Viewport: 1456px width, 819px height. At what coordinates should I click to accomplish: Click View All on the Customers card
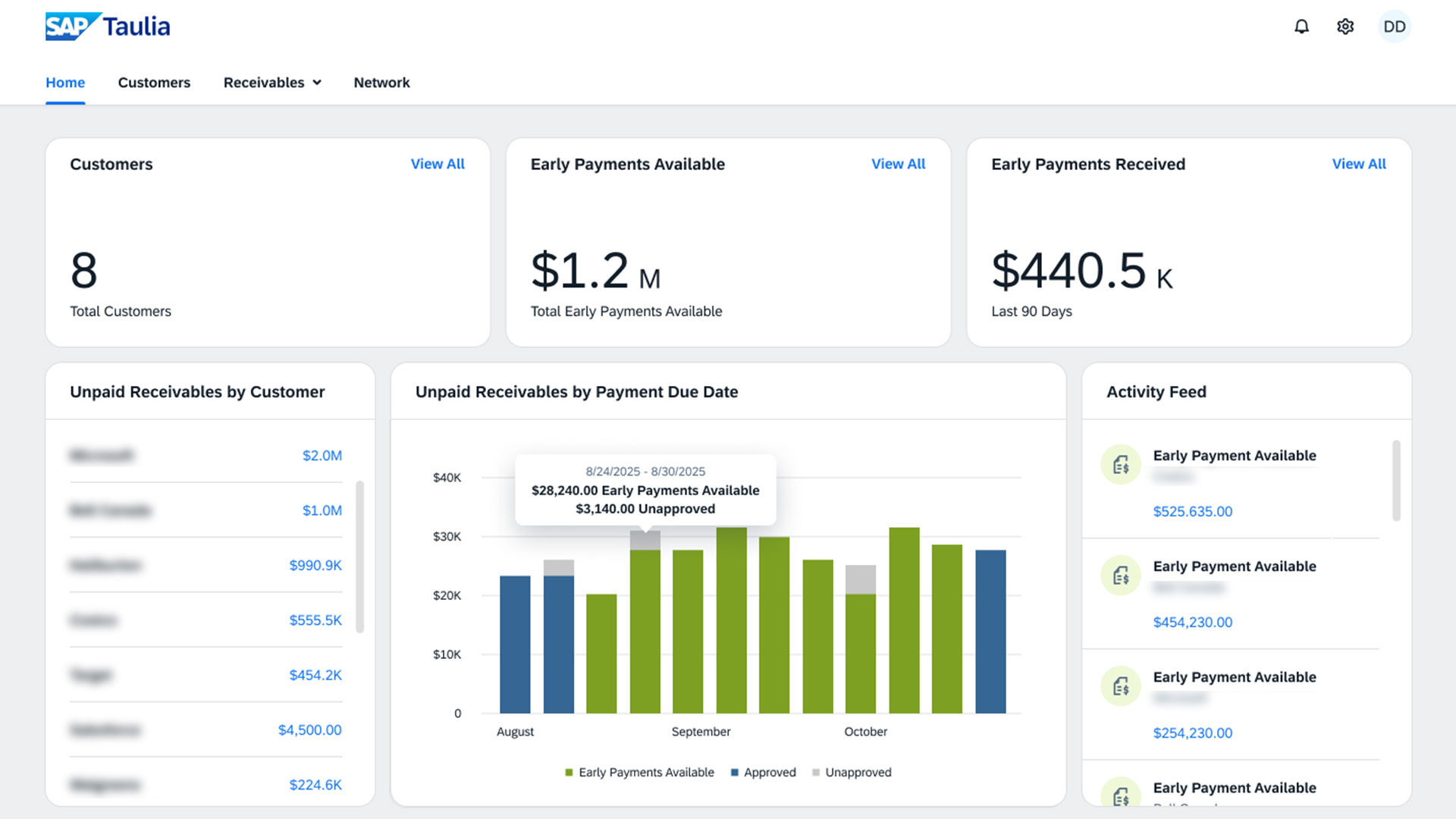(x=438, y=164)
